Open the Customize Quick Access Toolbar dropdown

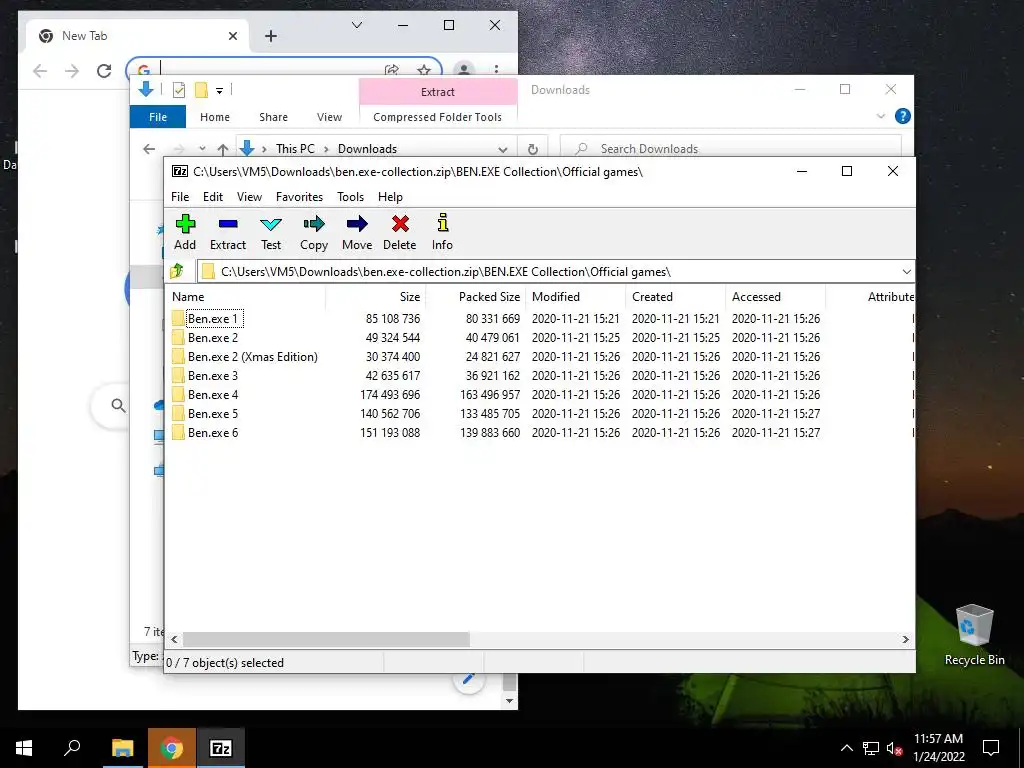coord(219,91)
